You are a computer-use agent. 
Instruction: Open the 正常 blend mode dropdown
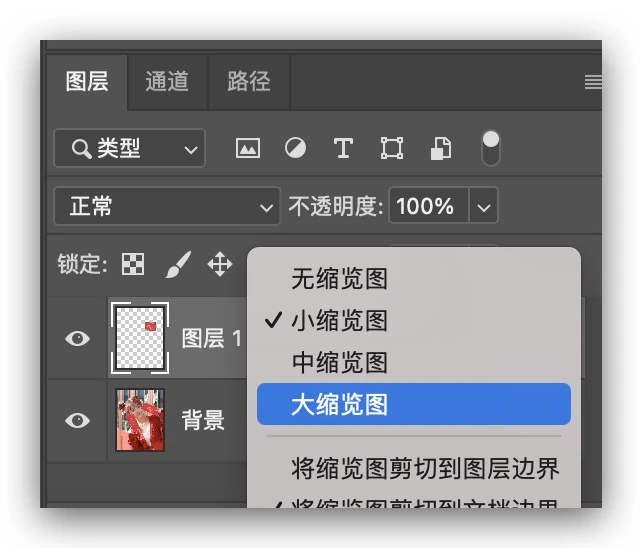(166, 207)
